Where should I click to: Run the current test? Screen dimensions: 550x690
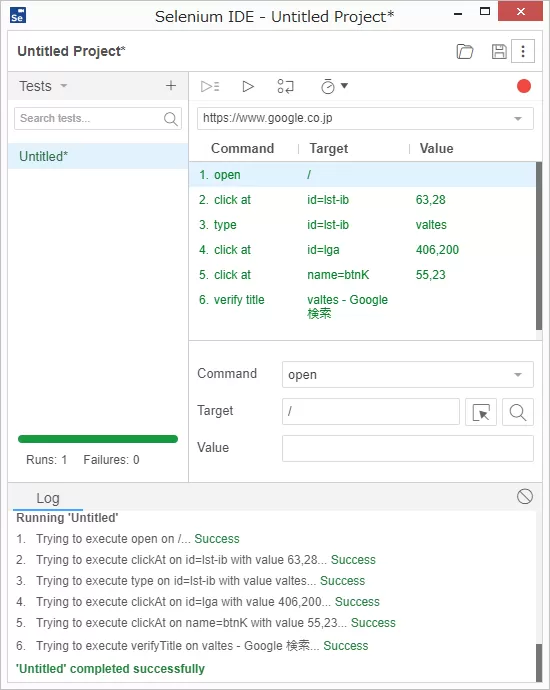248,86
